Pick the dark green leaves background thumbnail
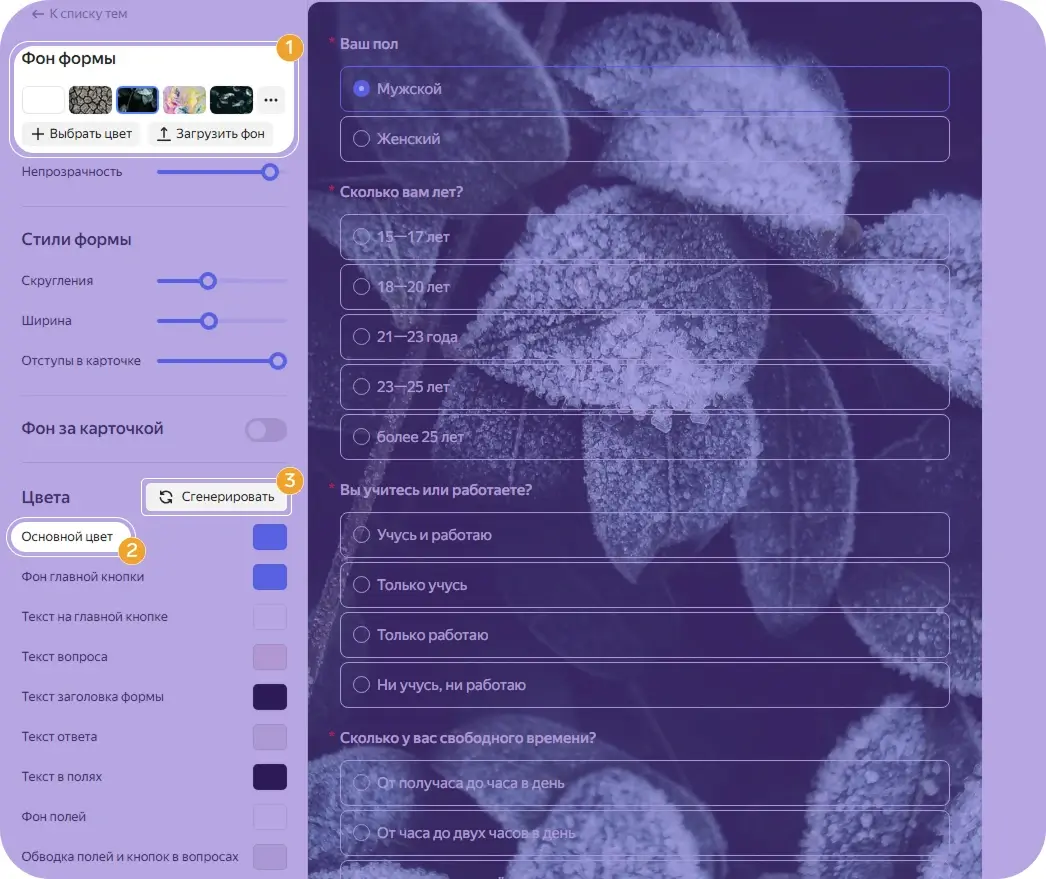 (231, 100)
